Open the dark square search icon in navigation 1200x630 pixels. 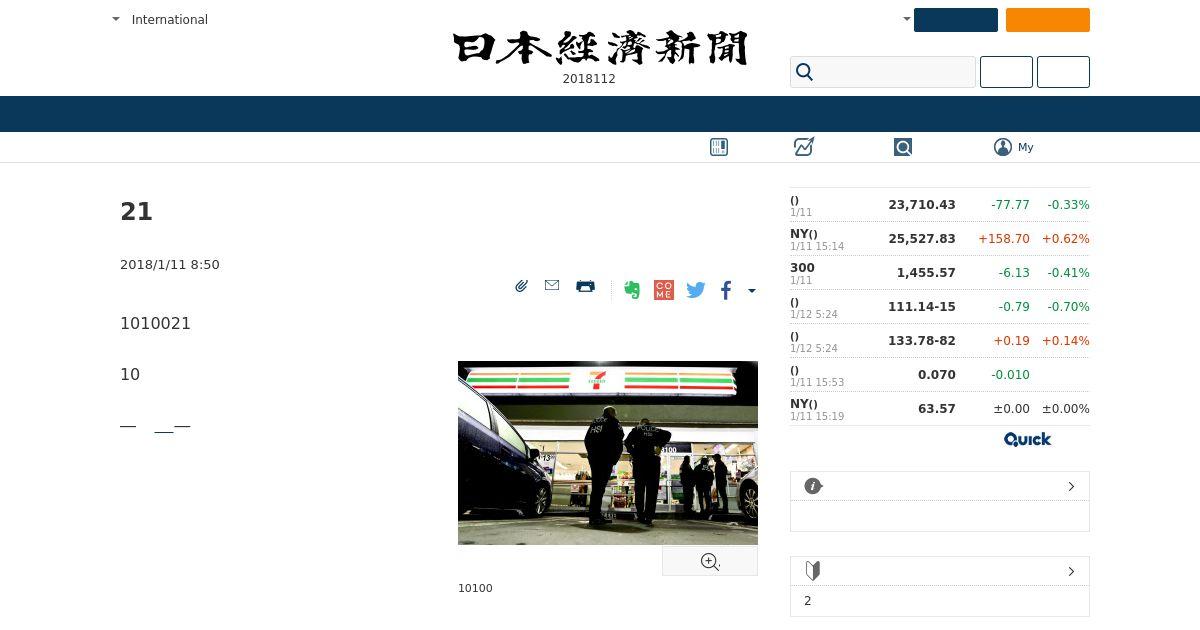[903, 147]
